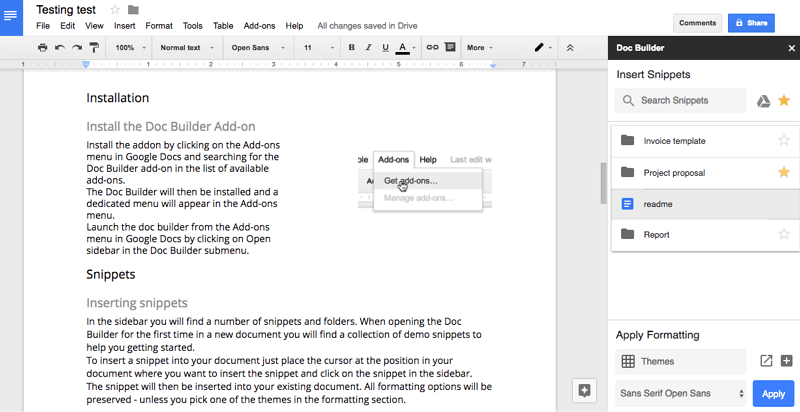Open the Normal text style dropdown
800x412 pixels.
click(x=187, y=47)
